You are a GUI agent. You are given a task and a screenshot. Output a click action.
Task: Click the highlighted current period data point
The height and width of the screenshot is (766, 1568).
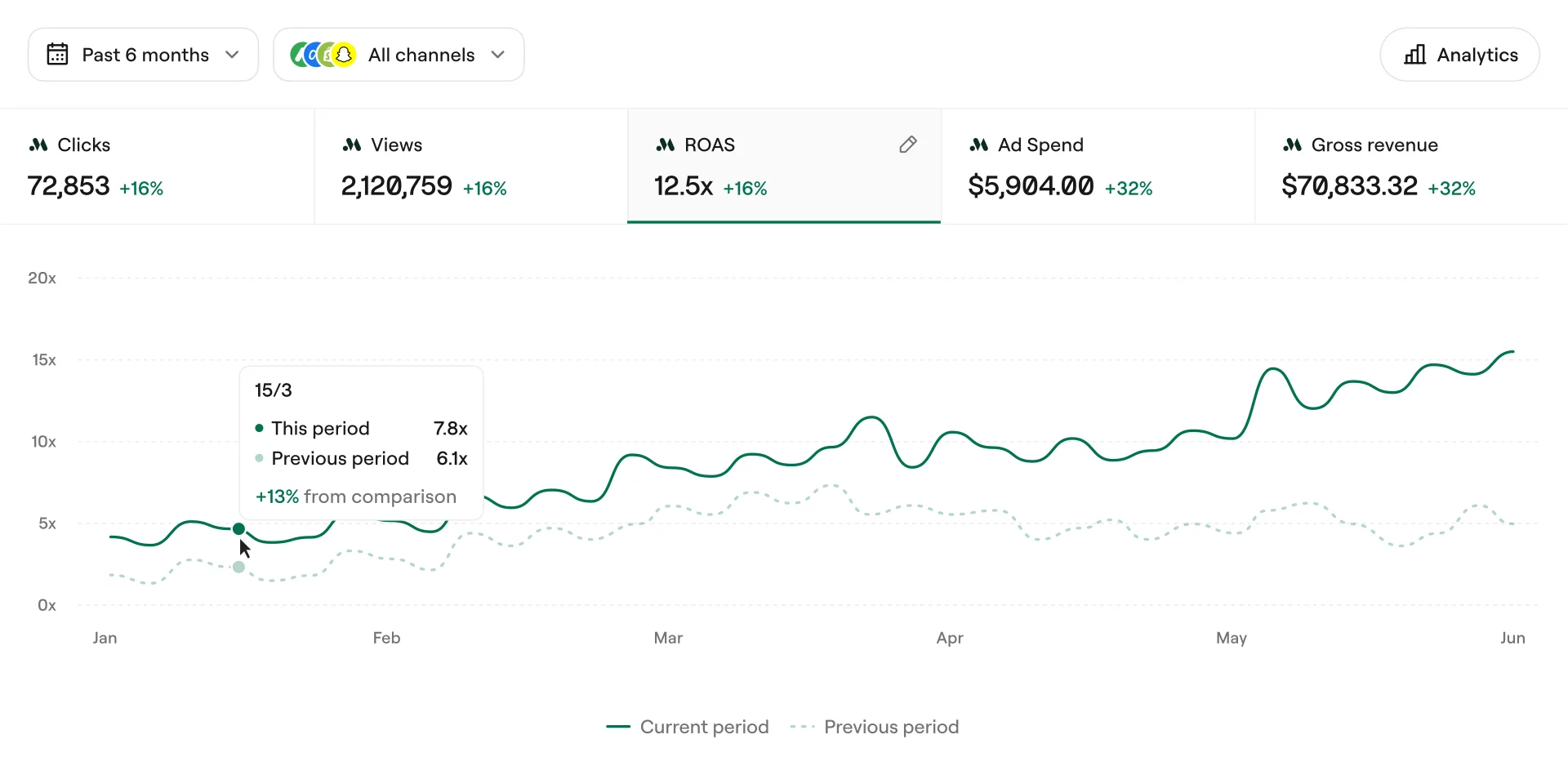point(238,529)
